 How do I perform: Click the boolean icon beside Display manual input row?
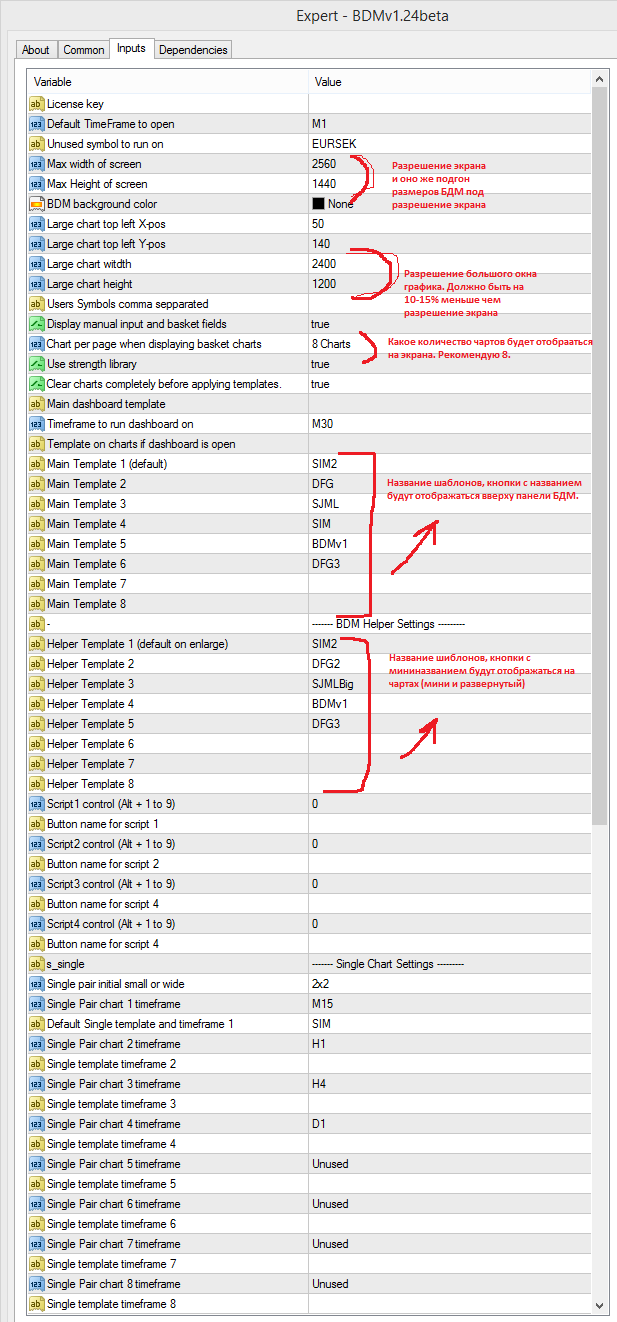pos(36,324)
